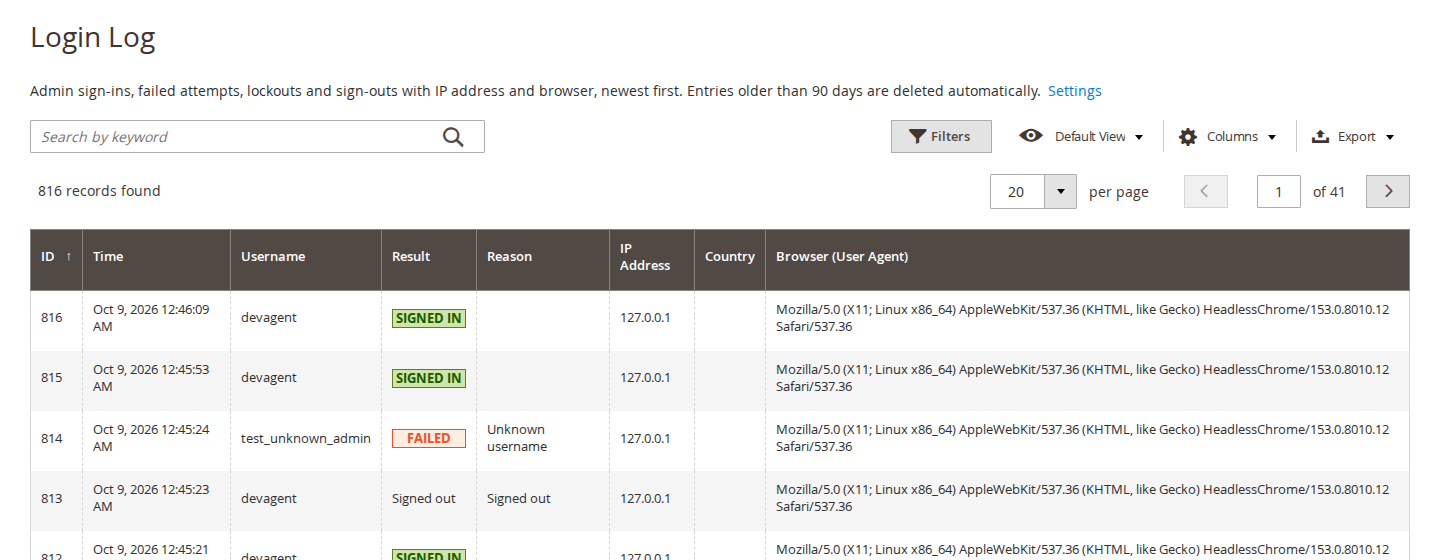Click the IP 127.0.0.1 in row 814
Image resolution: width=1440 pixels, height=560 pixels.
coord(645,438)
